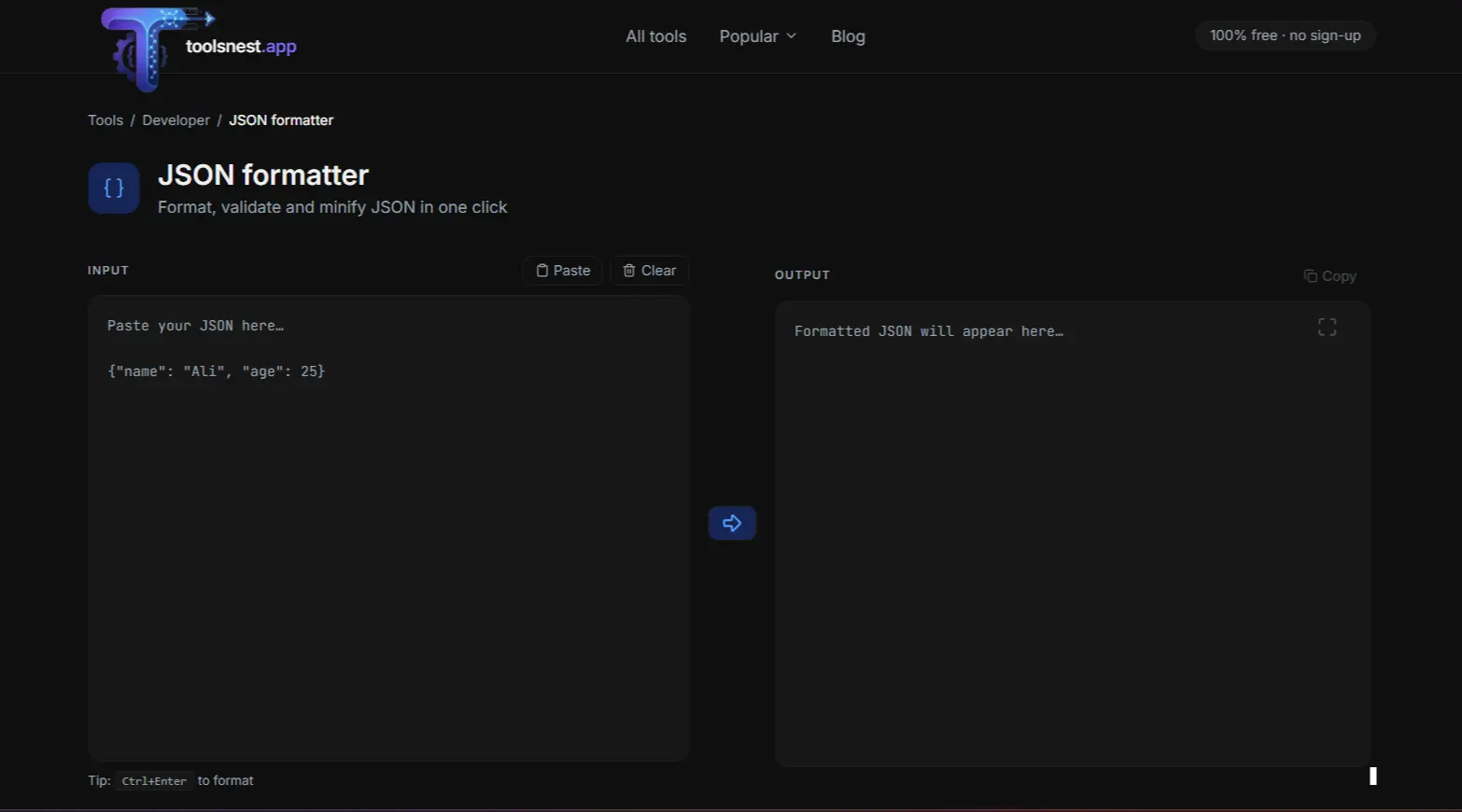1462x812 pixels.
Task: Open the All tools page
Action: click(655, 36)
